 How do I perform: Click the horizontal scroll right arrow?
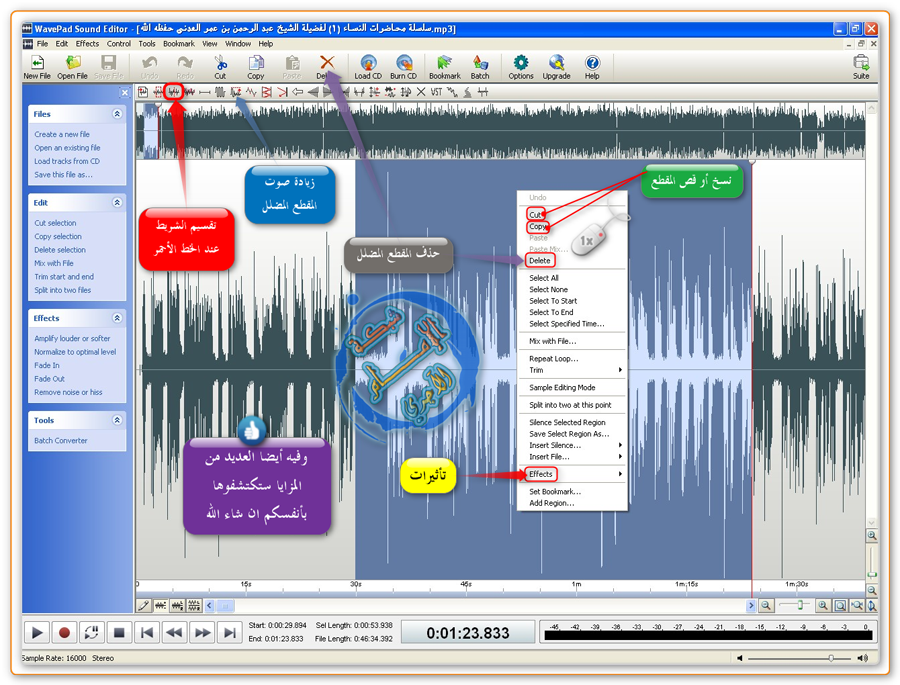click(x=751, y=605)
